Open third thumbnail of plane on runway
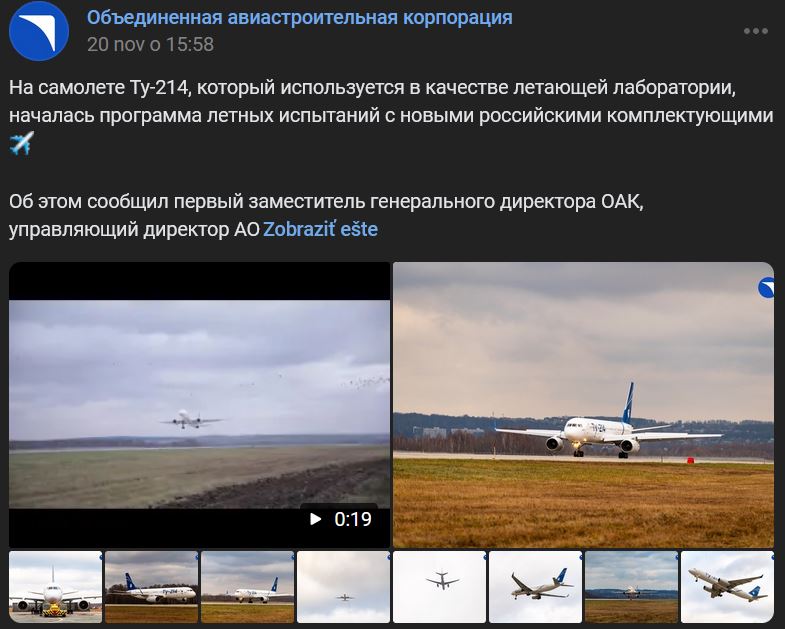The width and height of the screenshot is (785, 629). pos(247,587)
